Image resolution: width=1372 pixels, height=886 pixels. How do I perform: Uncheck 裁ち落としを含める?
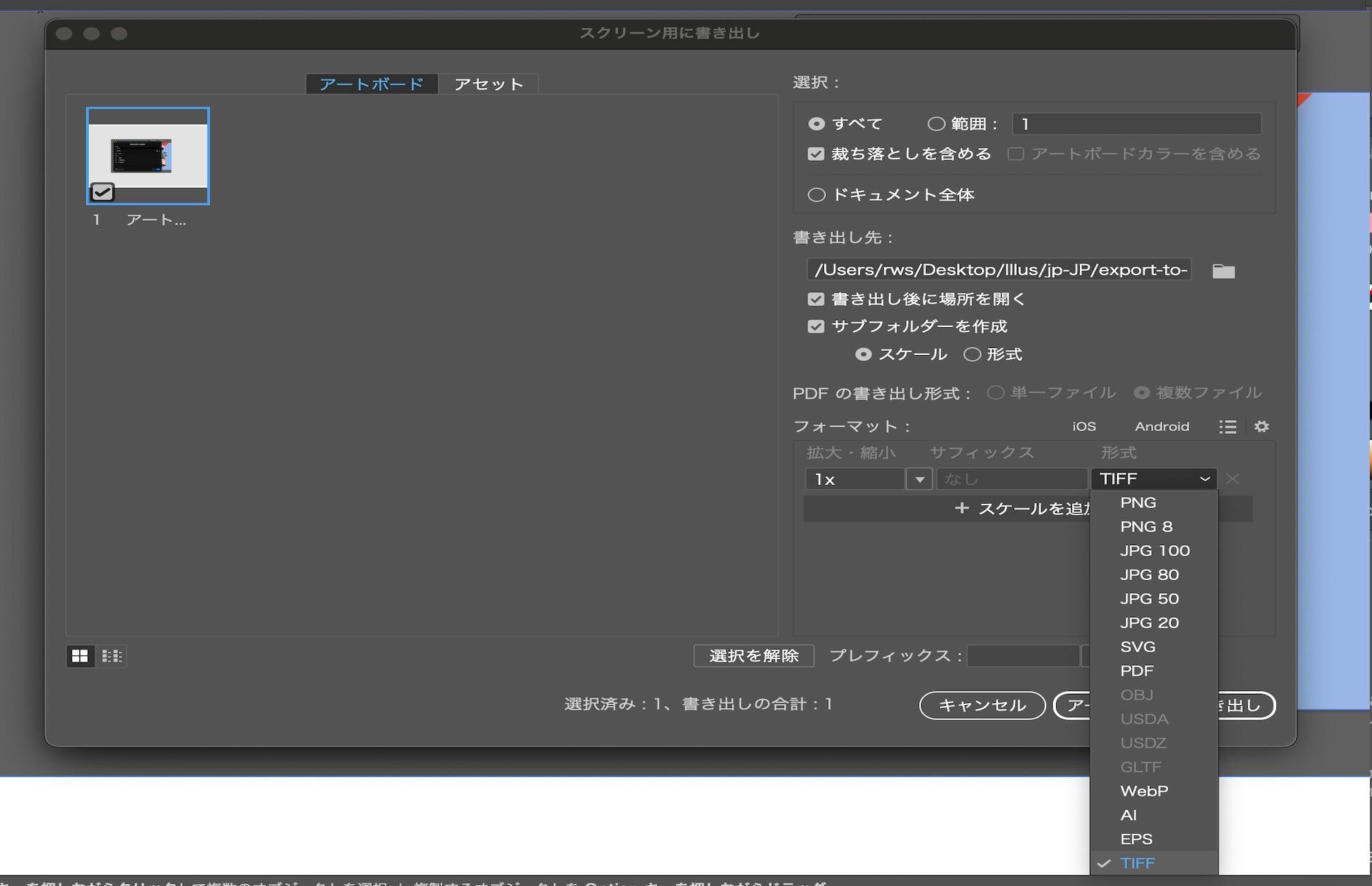point(816,154)
